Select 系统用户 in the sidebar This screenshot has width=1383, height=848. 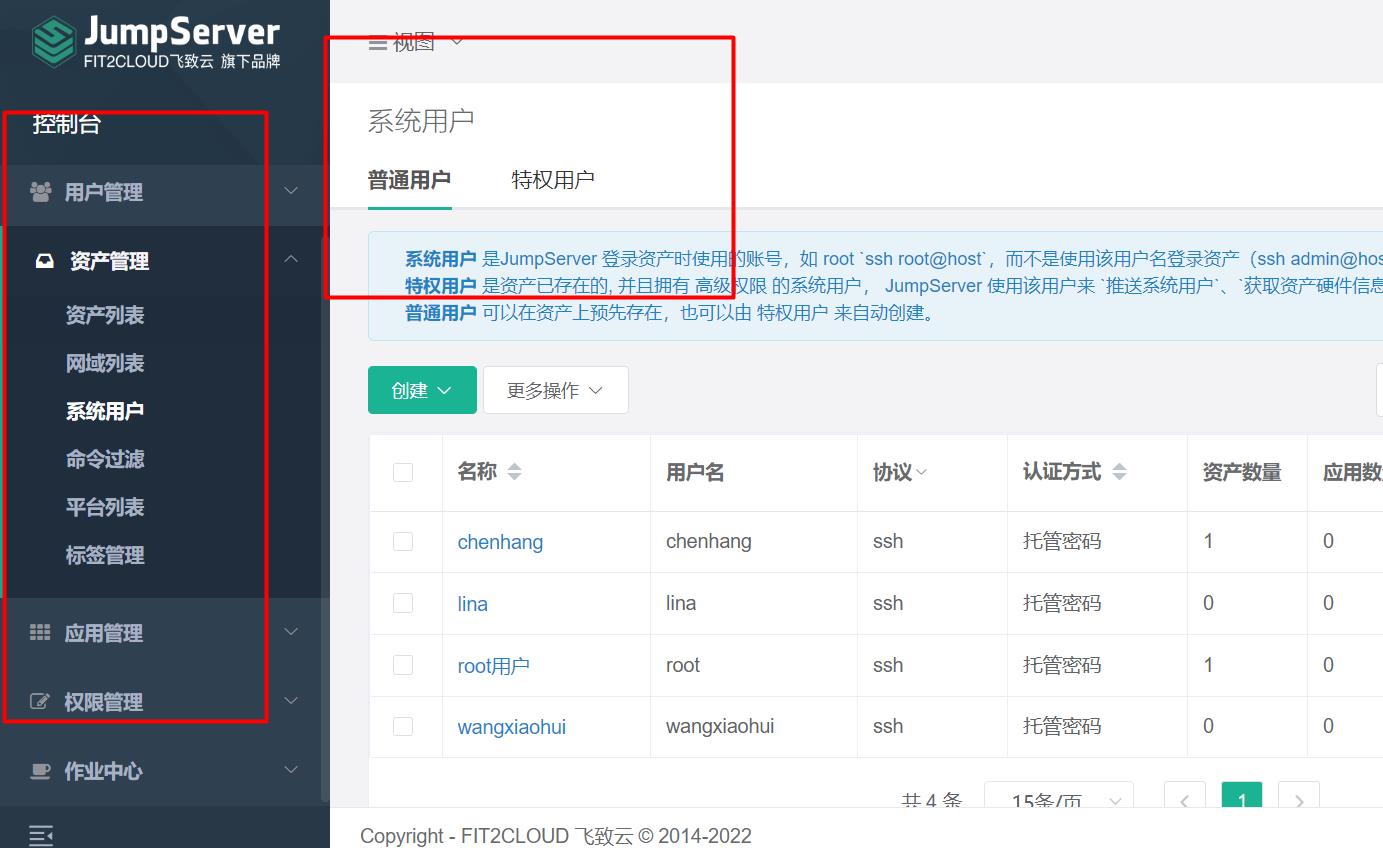[105, 411]
